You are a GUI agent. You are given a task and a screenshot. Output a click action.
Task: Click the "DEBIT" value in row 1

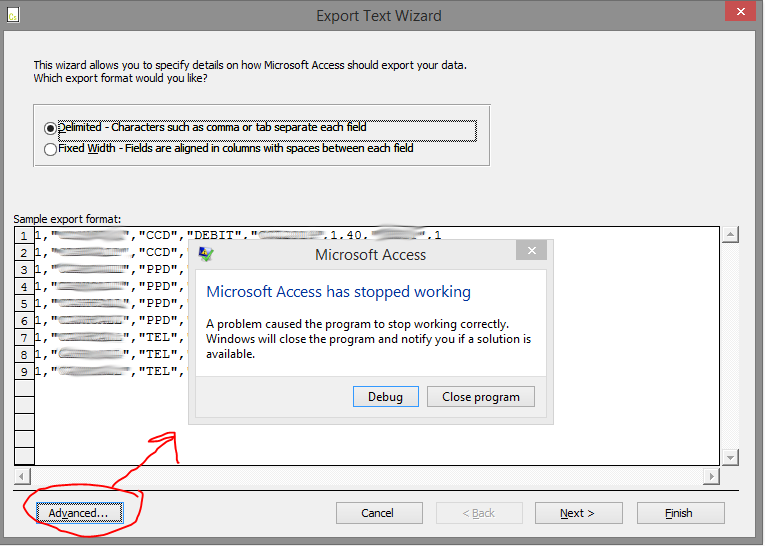coord(215,235)
